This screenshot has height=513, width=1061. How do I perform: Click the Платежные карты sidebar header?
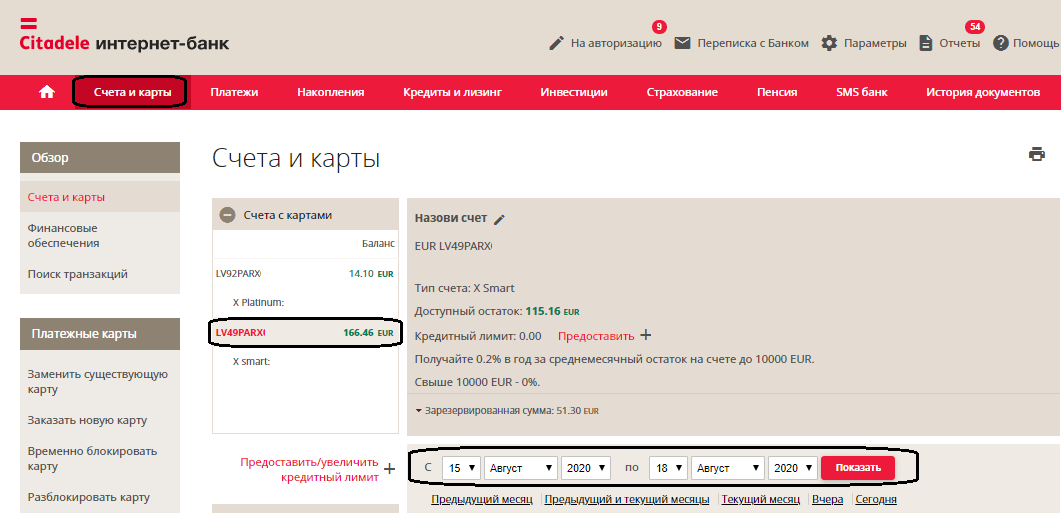(x=100, y=334)
